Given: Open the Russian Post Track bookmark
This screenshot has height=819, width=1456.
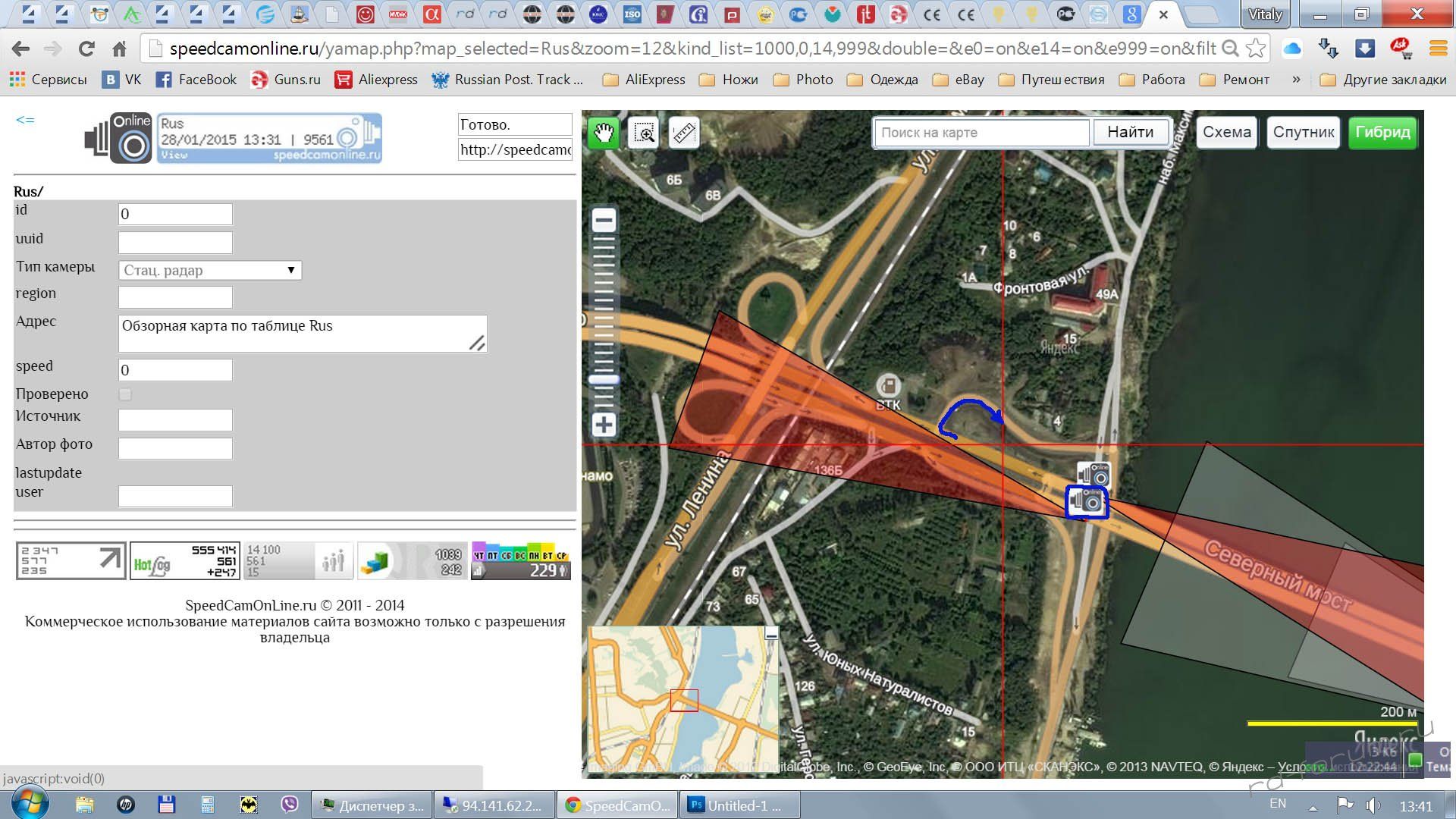Looking at the screenshot, I should coord(507,80).
